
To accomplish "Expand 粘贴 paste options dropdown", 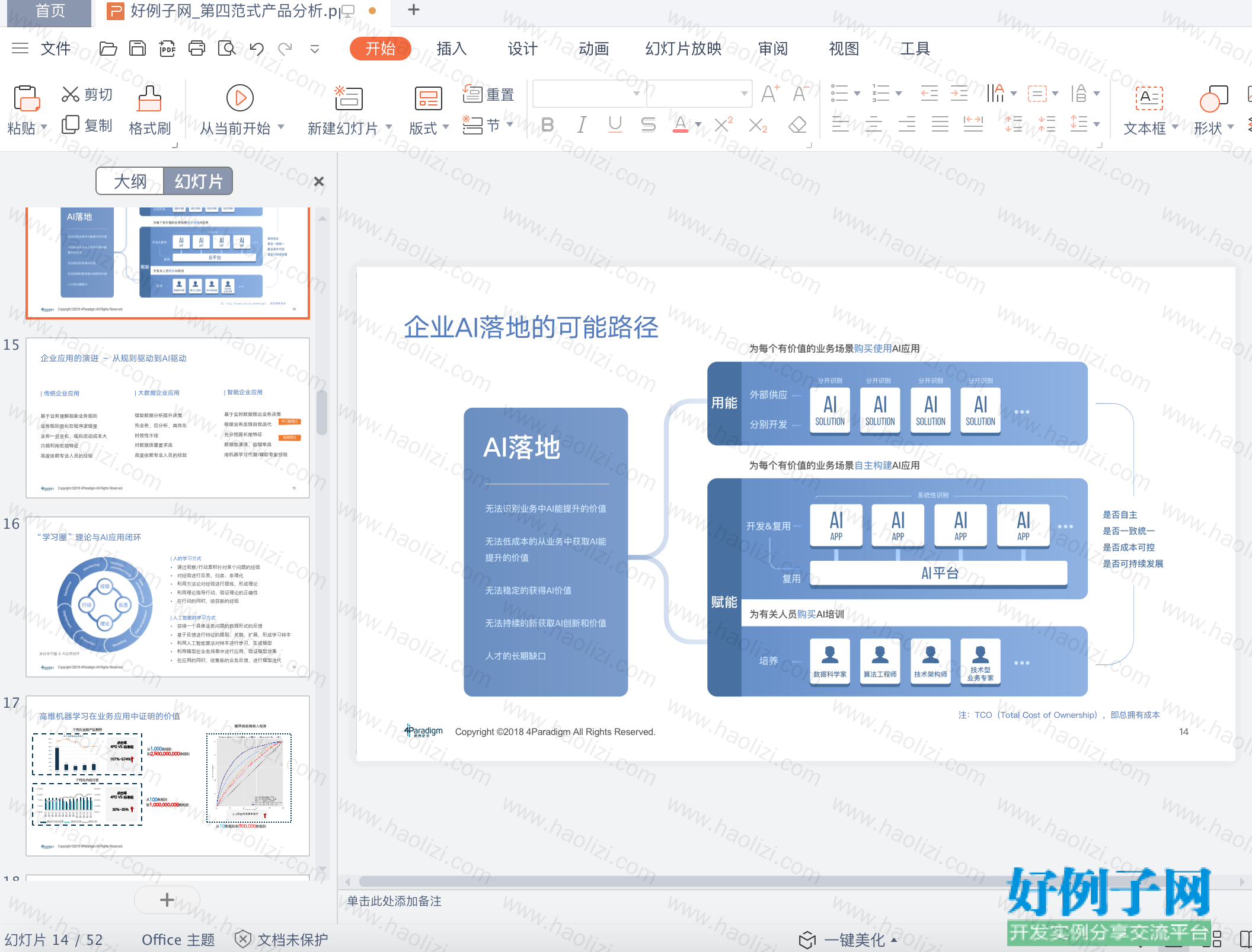I will (x=44, y=127).
